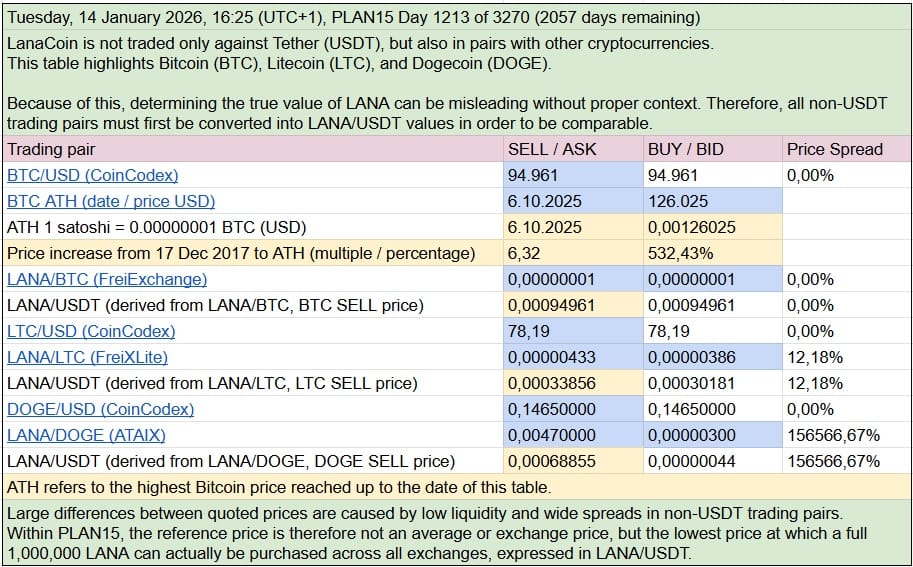913x567 pixels.
Task: Select the BUY / BID column header
Action: (x=685, y=149)
